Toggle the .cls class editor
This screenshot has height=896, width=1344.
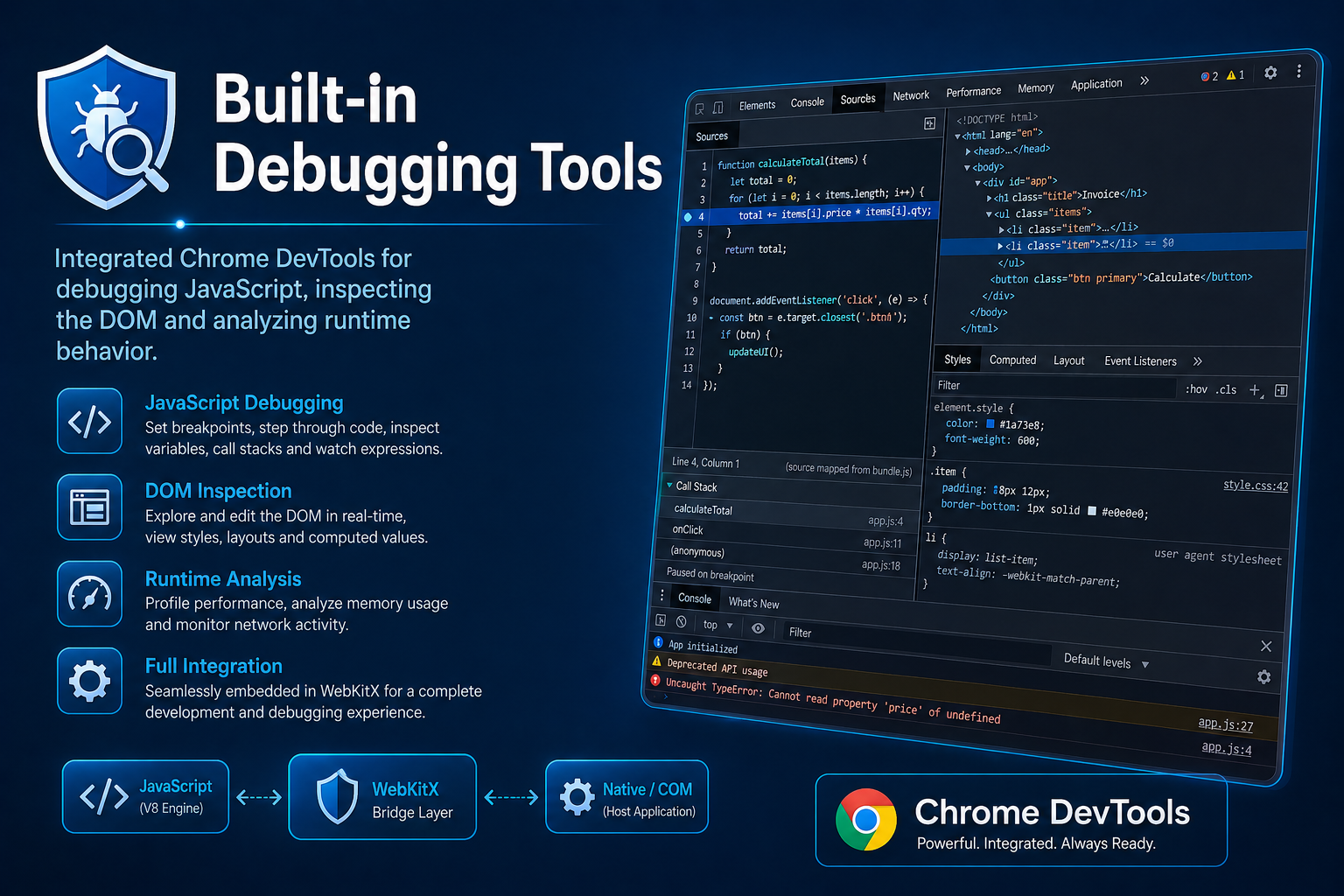[x=1224, y=390]
